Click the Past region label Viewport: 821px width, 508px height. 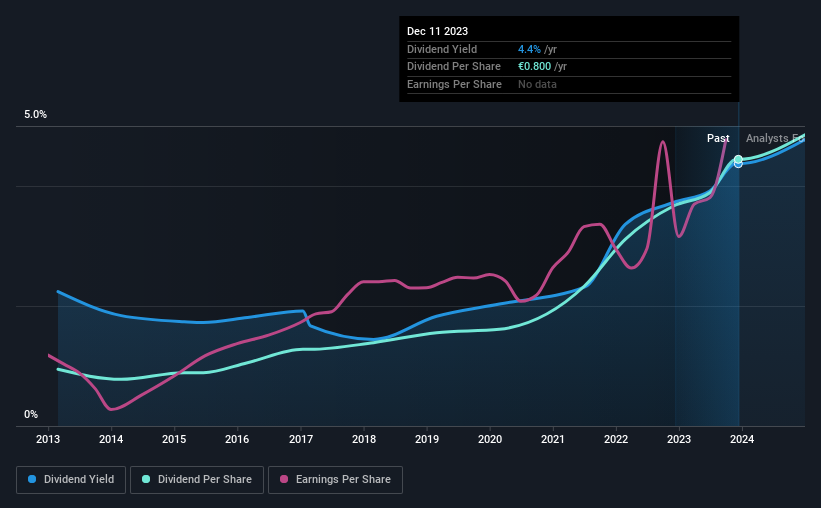tap(718, 138)
